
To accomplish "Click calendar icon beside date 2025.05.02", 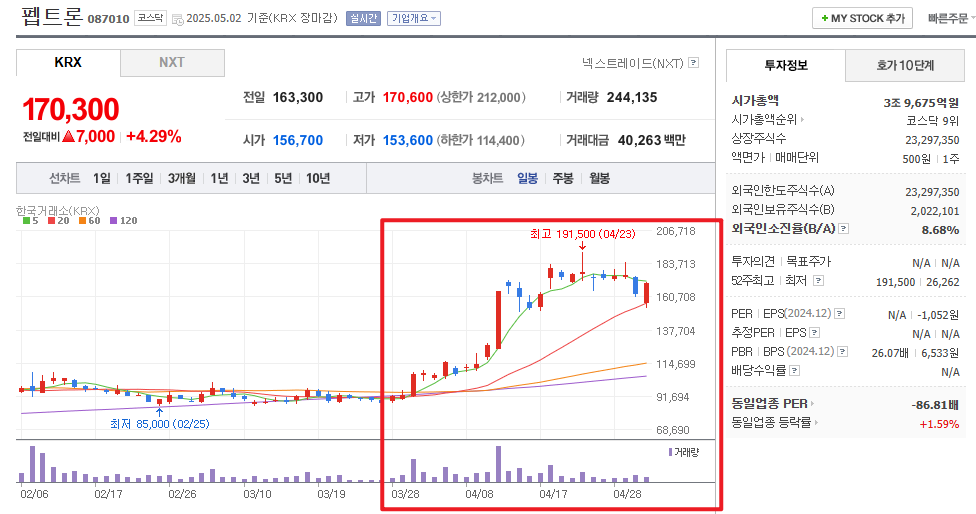I will pos(177,19).
